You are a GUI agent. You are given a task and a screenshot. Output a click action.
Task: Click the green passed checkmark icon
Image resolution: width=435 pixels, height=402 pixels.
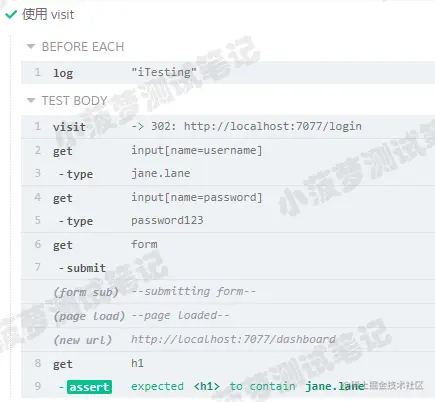point(11,15)
